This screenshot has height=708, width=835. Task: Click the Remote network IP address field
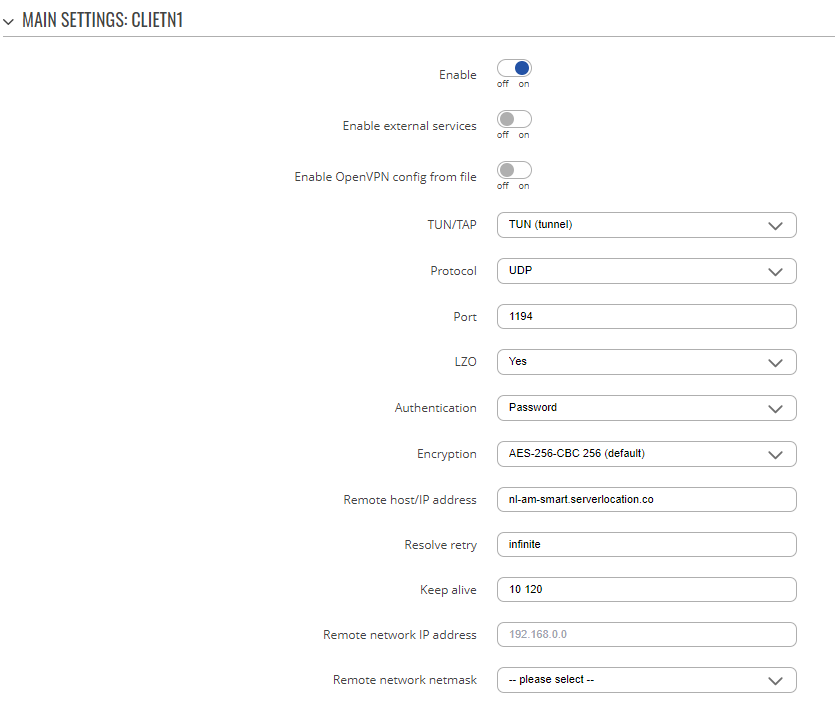(646, 635)
